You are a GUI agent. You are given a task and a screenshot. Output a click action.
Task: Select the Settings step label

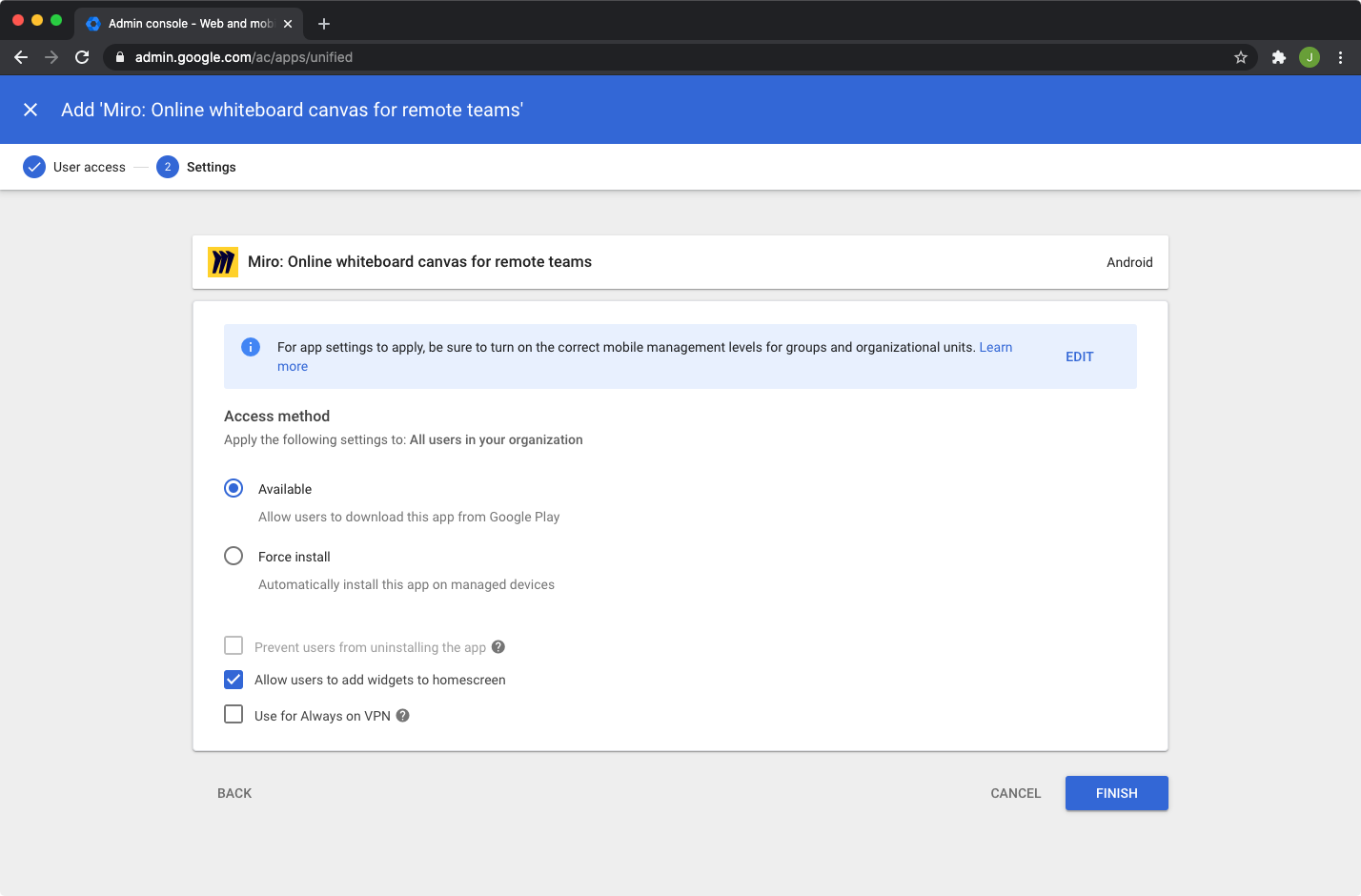coord(212,167)
